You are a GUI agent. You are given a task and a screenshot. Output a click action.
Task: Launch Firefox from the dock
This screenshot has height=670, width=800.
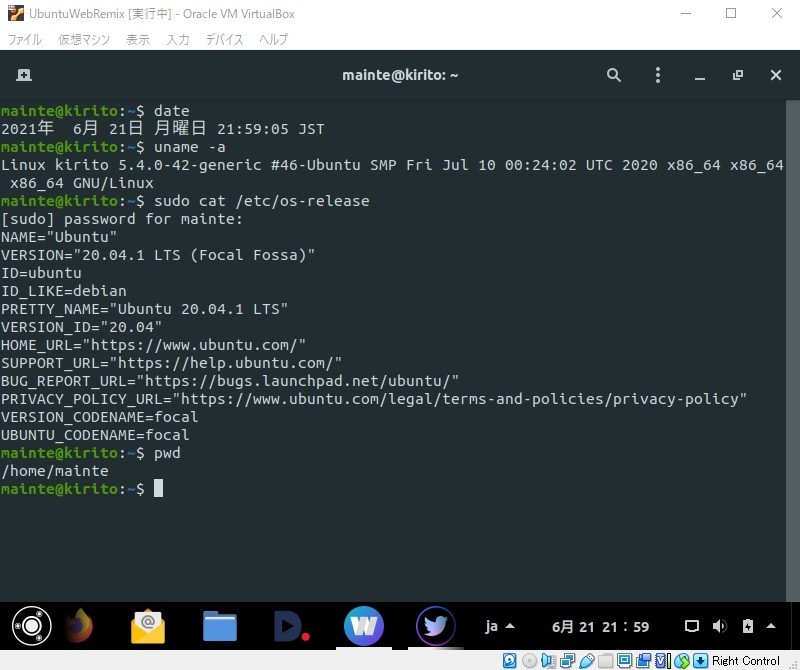pos(80,626)
